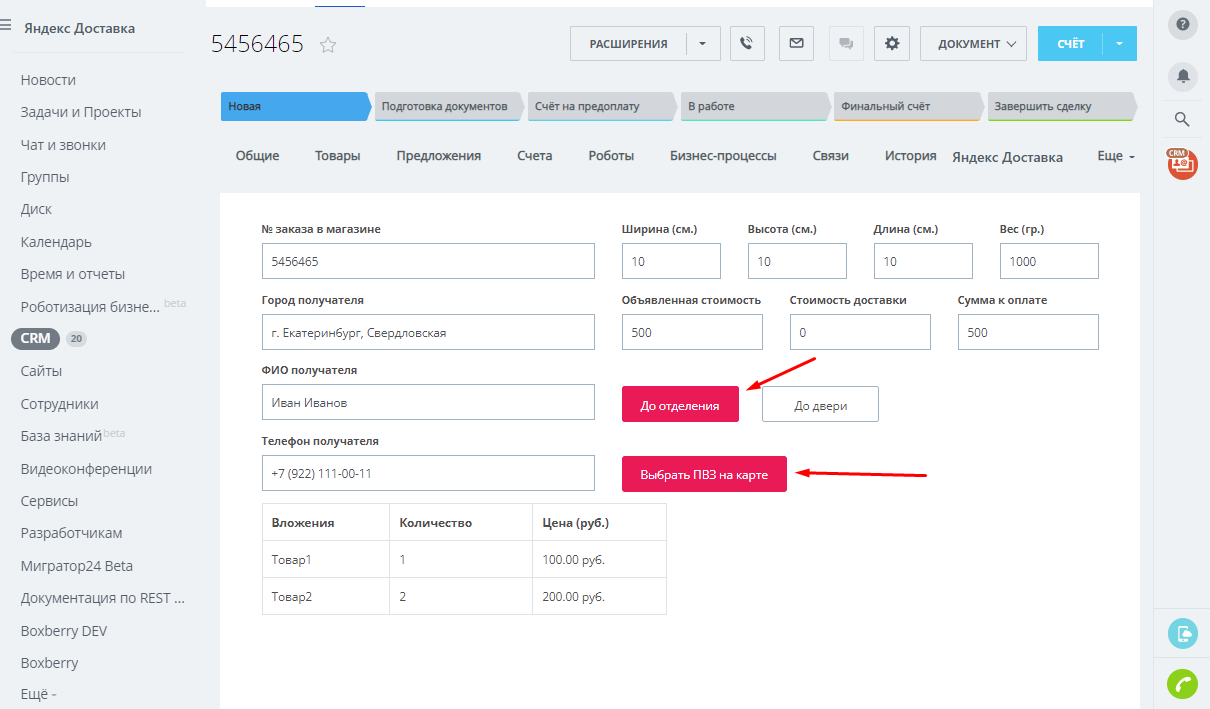
Task: Switch to the Товары tab
Action: 337,156
